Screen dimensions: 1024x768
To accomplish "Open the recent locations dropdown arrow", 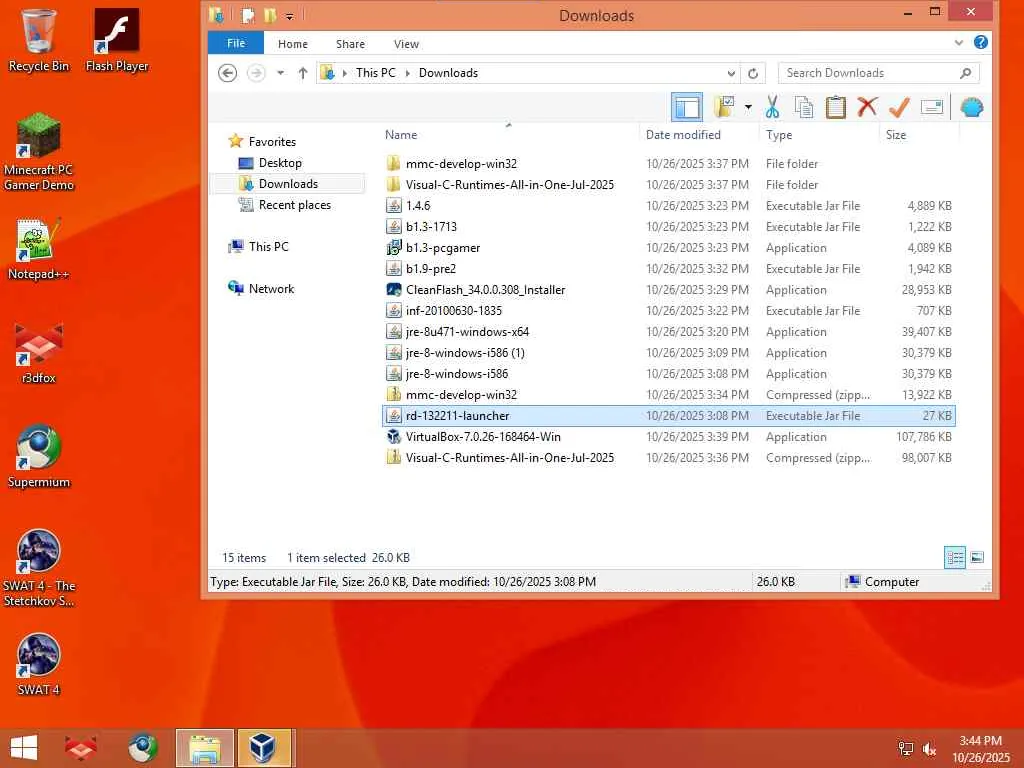I will 280,73.
